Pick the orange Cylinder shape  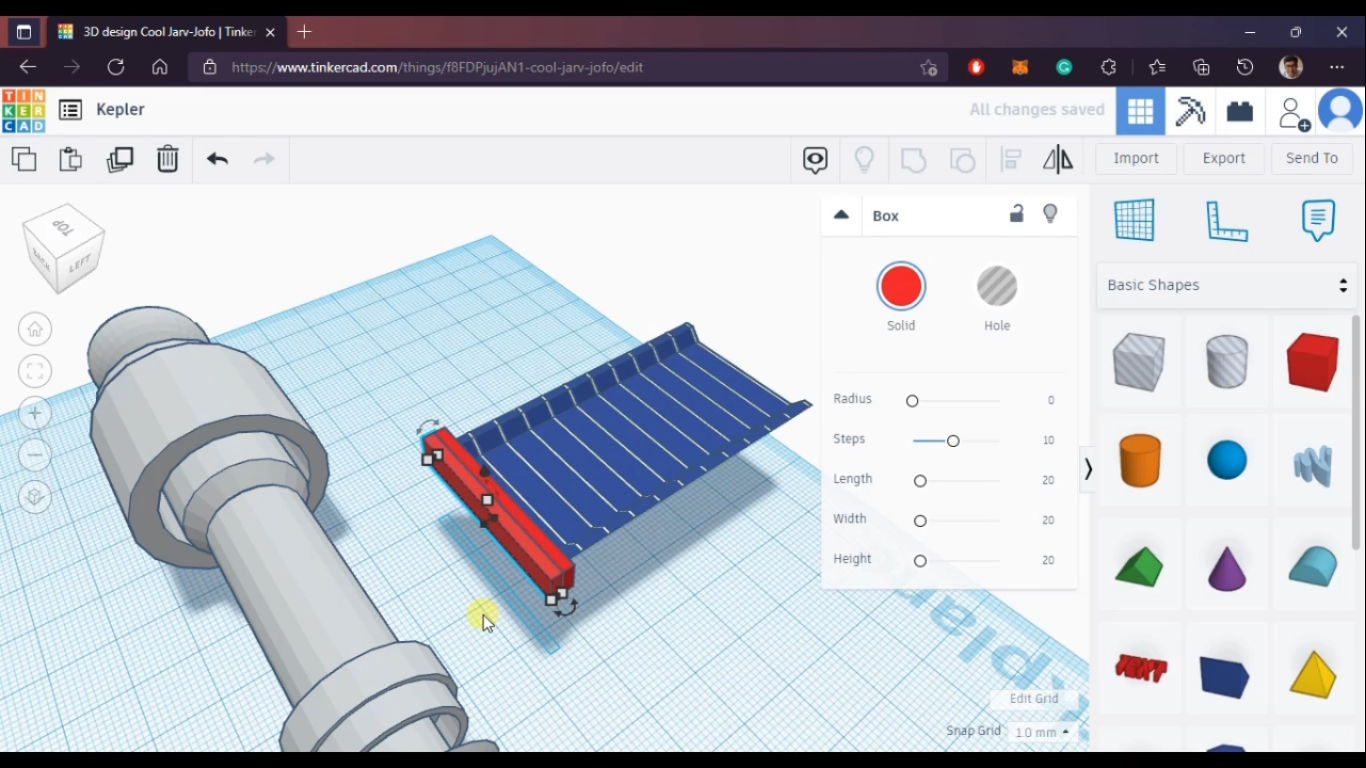[1139, 460]
